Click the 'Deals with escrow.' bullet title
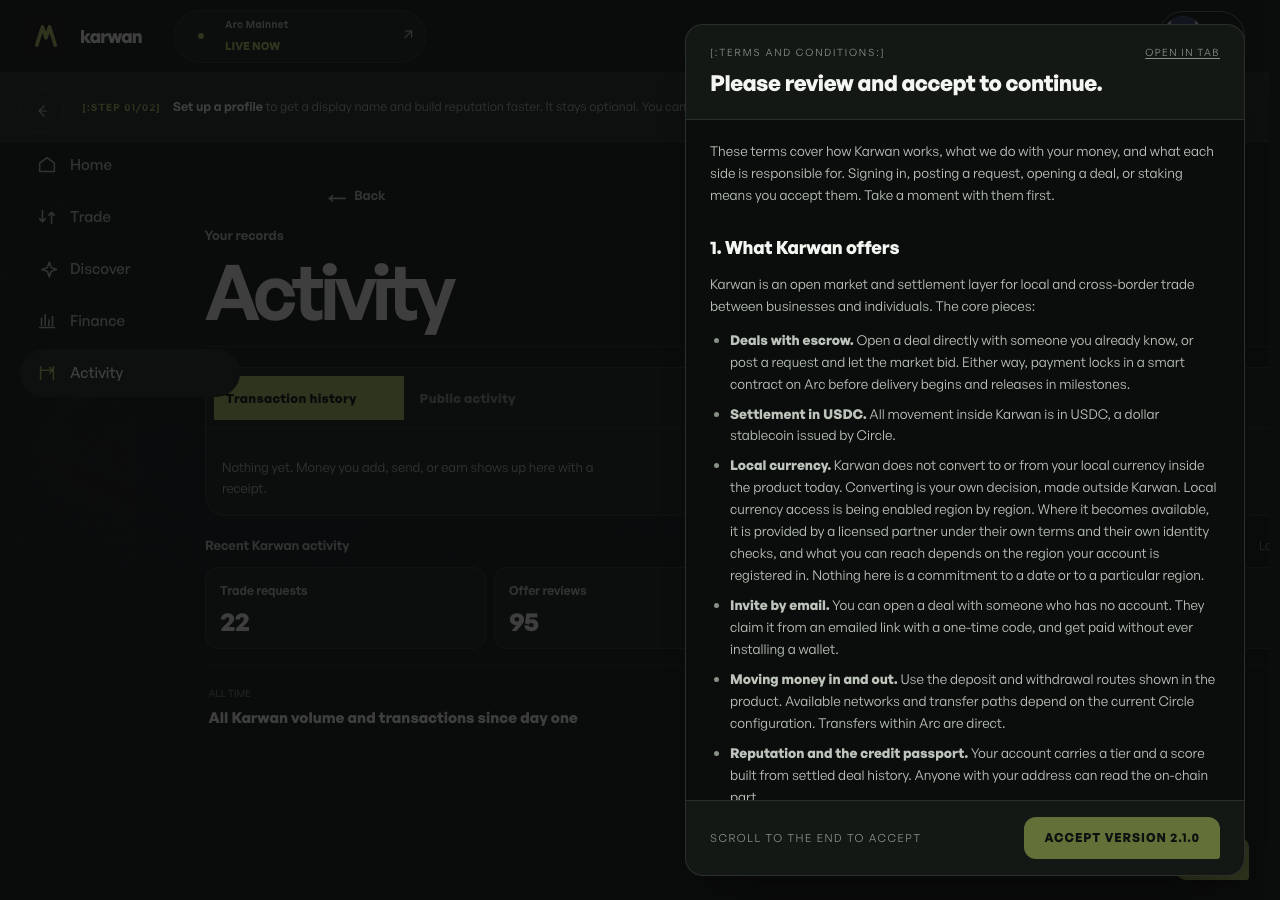1280x900 pixels. point(792,340)
